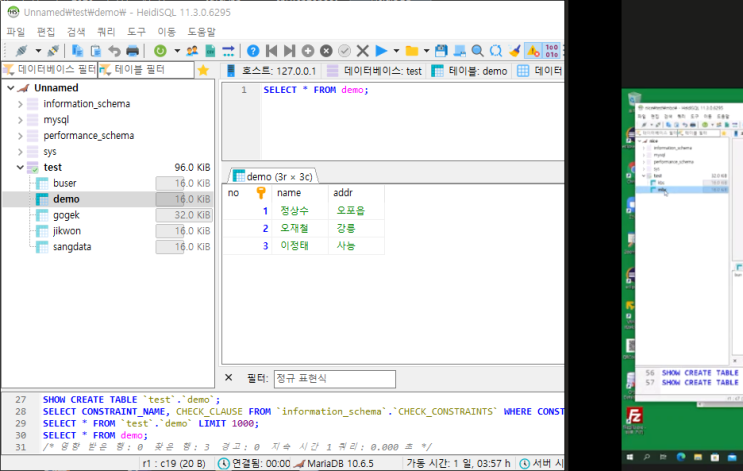Click the blue Help question mark icon
The width and height of the screenshot is (743, 471).
[x=253, y=50]
